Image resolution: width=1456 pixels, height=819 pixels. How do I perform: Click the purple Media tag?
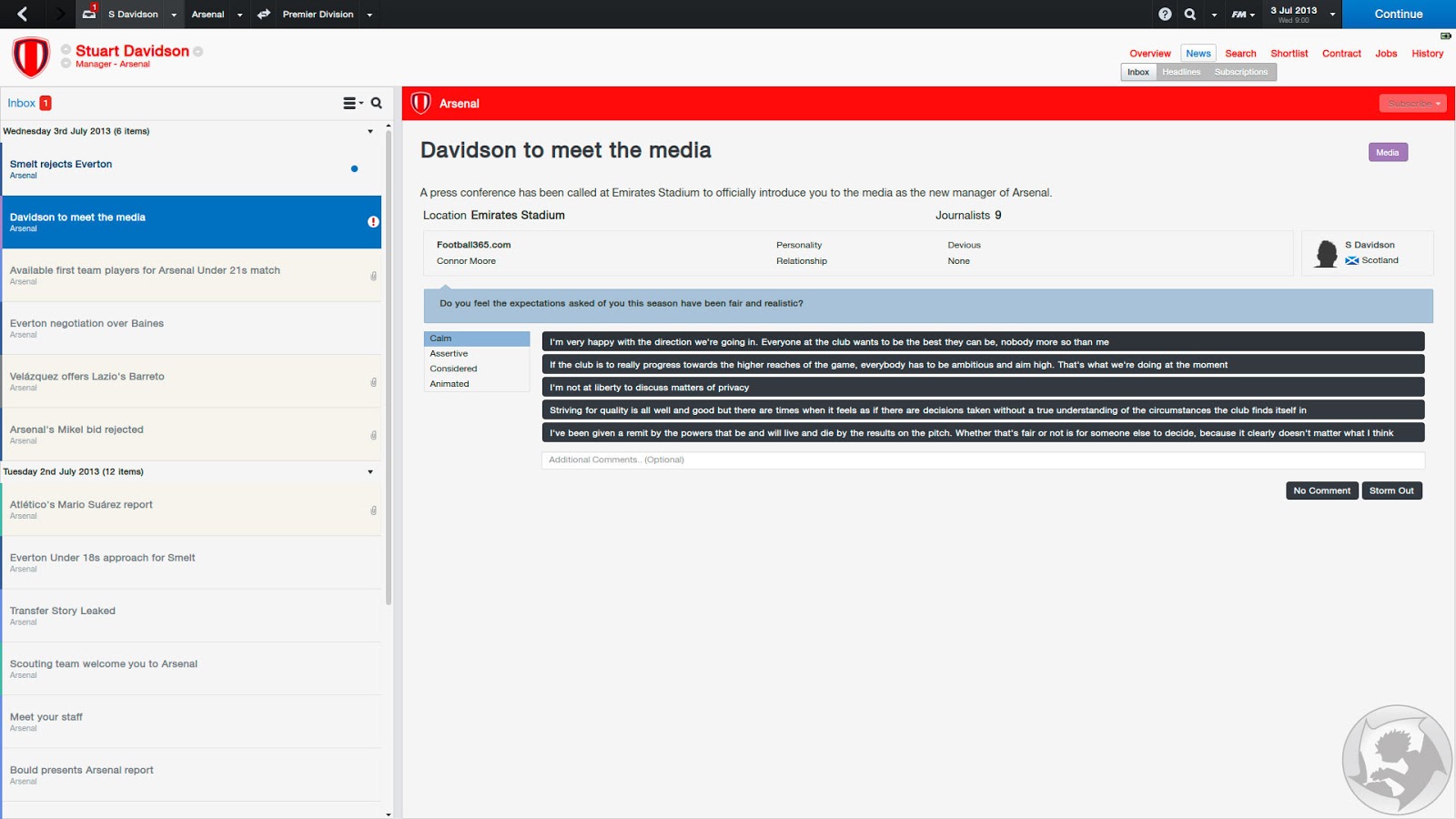(x=1388, y=153)
